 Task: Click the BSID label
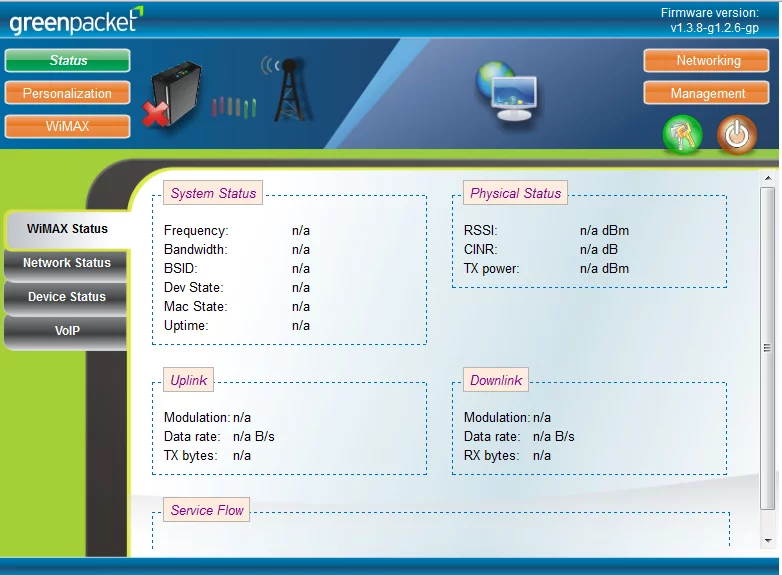[x=181, y=268]
